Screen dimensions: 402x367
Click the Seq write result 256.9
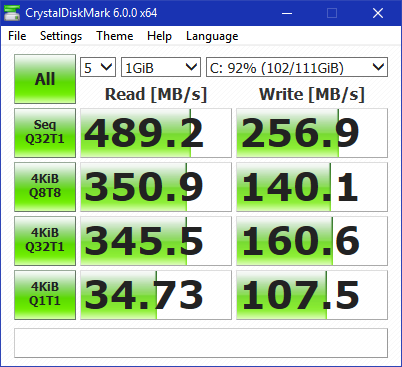(312, 133)
